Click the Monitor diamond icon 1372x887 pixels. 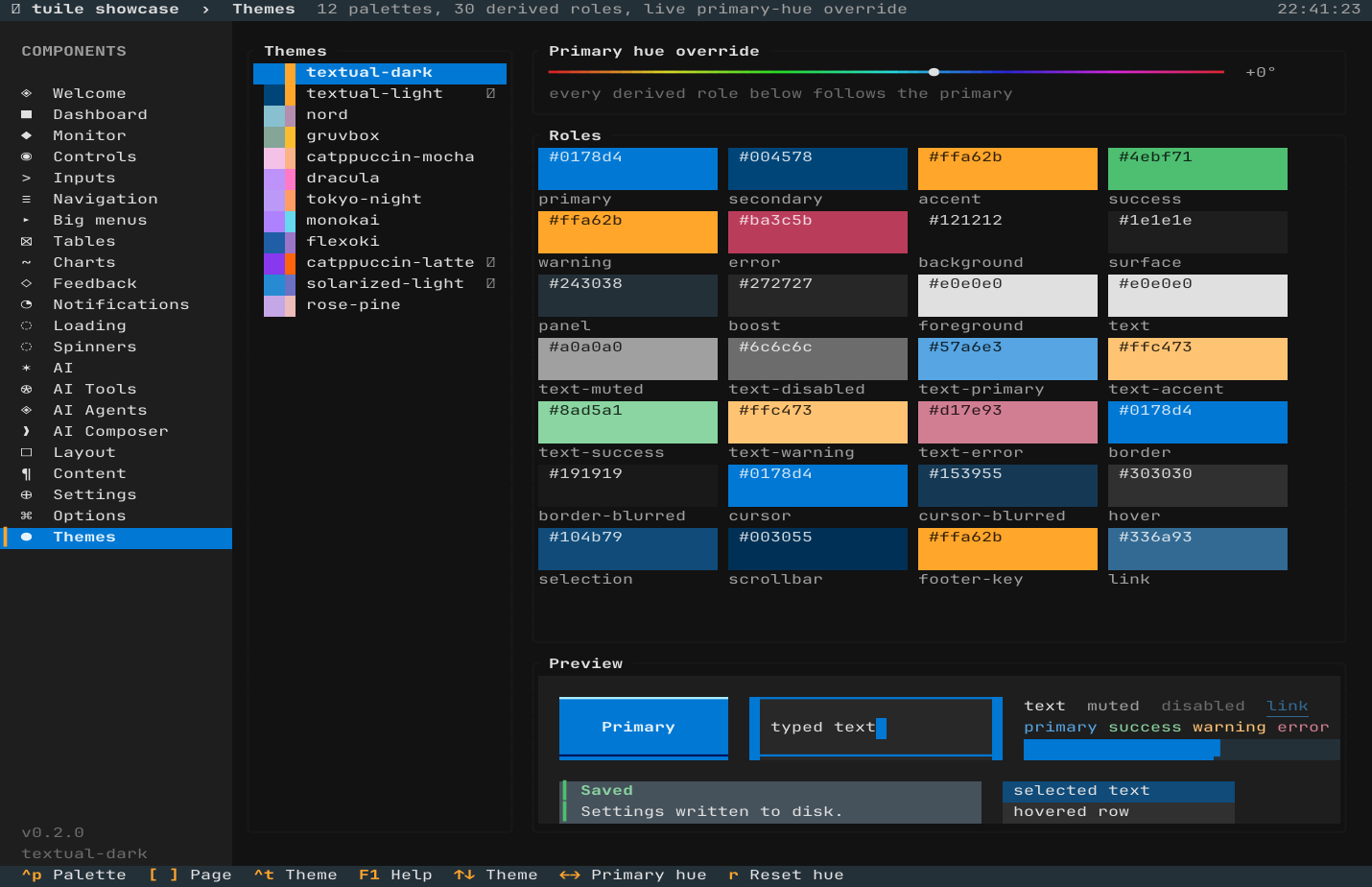coord(27,135)
